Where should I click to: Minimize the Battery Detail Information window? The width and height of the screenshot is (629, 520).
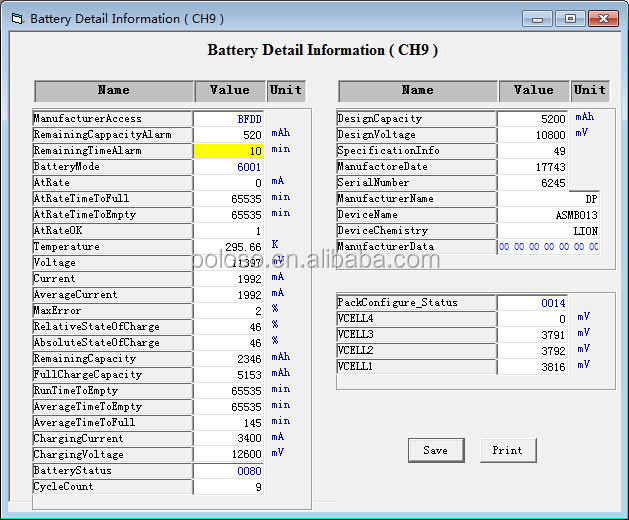pyautogui.click(x=538, y=18)
